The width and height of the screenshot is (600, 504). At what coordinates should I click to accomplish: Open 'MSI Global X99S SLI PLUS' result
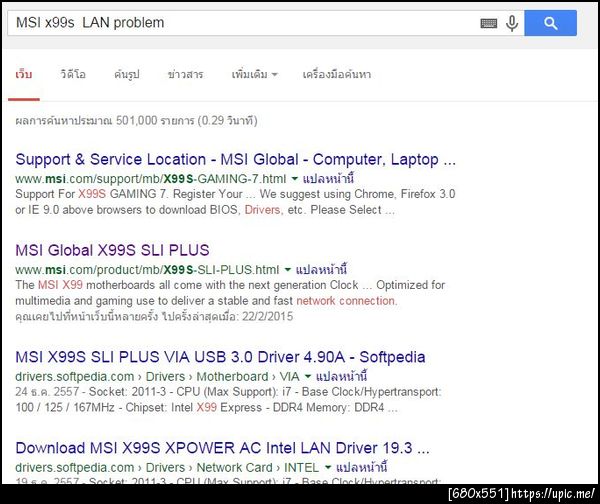tap(112, 250)
